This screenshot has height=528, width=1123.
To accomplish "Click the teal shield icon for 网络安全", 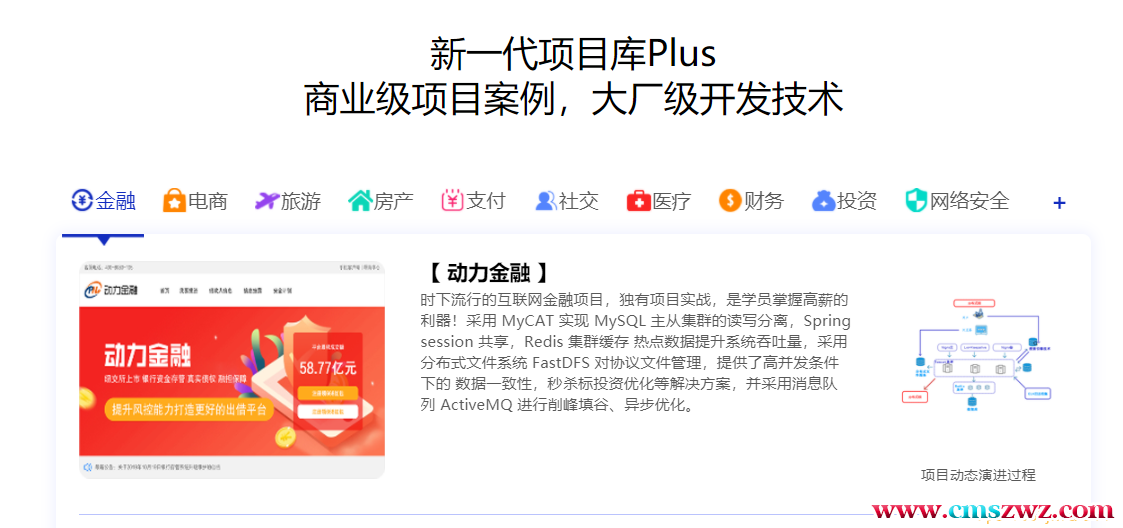I will pos(916,201).
